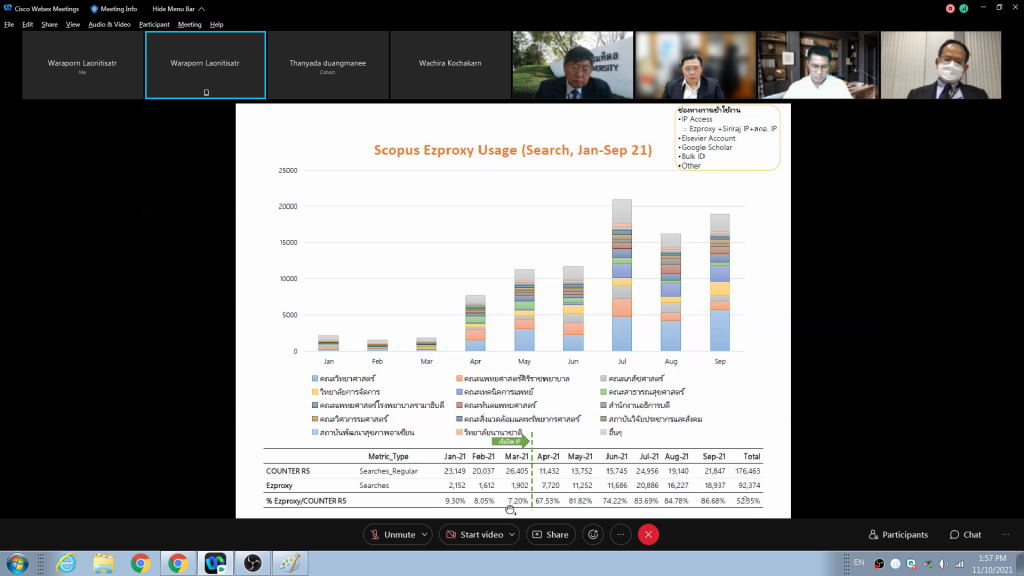The image size is (1024, 576).
Task: Open more options ellipsis in meeting controls
Action: (x=621, y=535)
